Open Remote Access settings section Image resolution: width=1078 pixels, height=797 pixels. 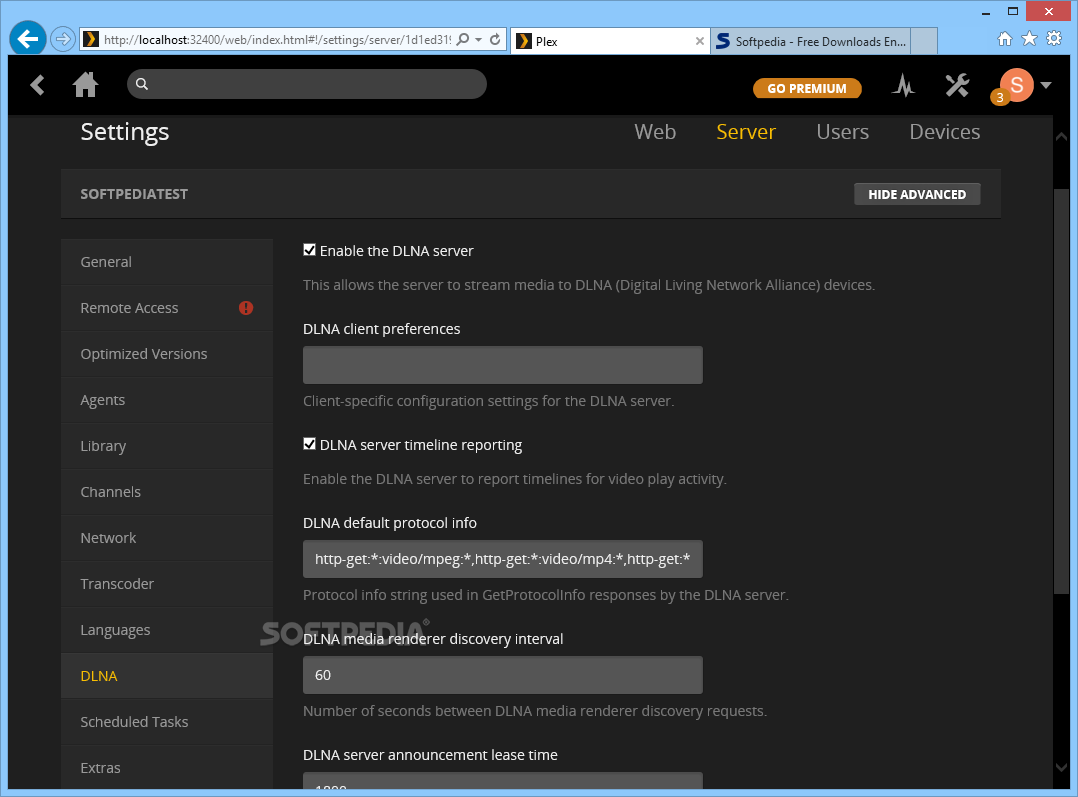[x=167, y=308]
